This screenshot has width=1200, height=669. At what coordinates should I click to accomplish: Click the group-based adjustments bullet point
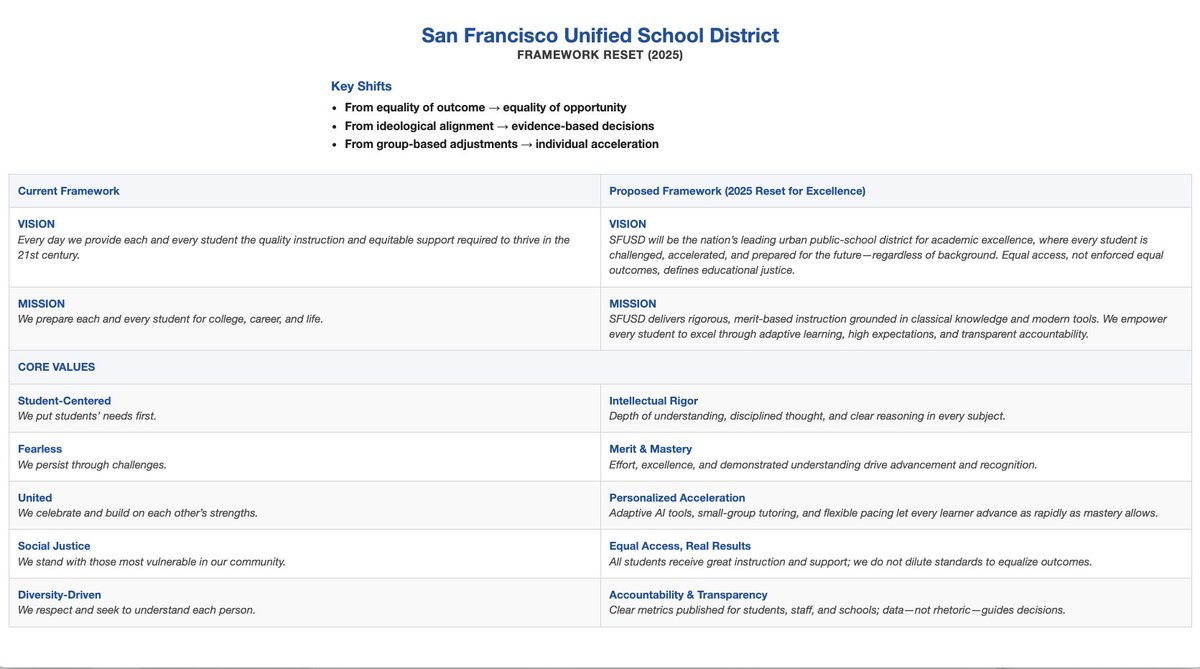pos(501,144)
